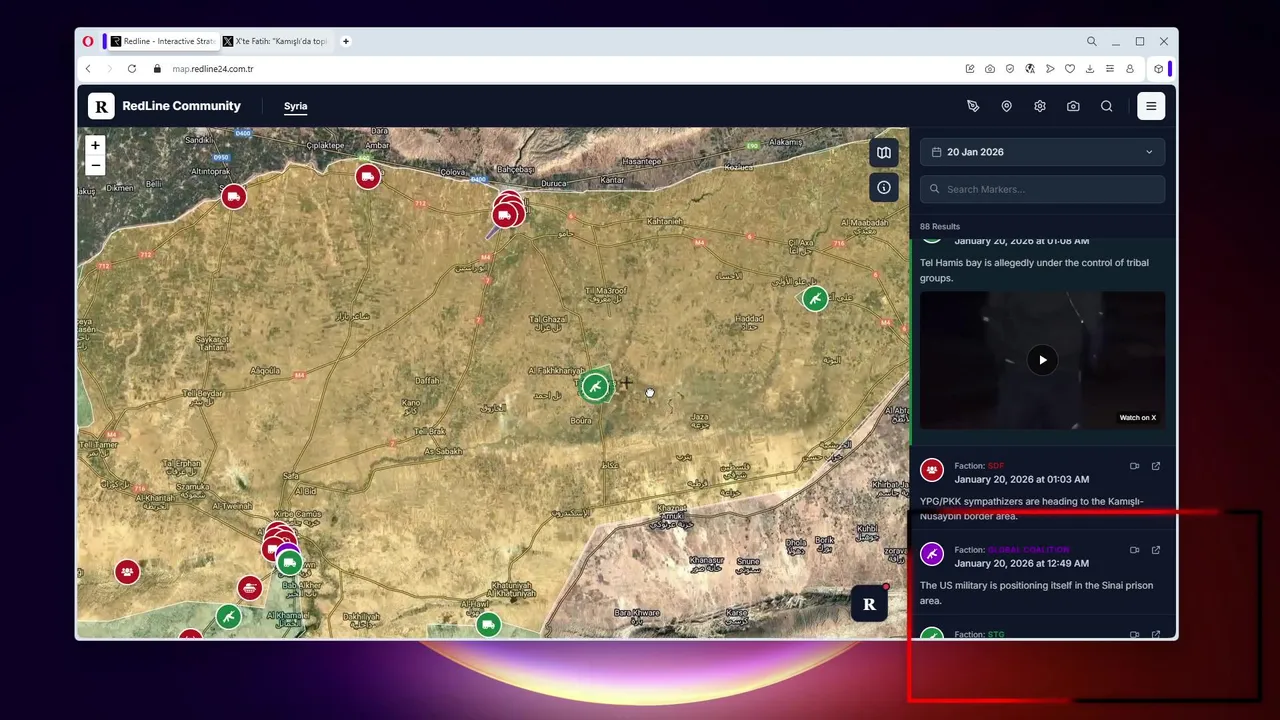Click the Opera menu icon
1280x720 pixels.
88,41
